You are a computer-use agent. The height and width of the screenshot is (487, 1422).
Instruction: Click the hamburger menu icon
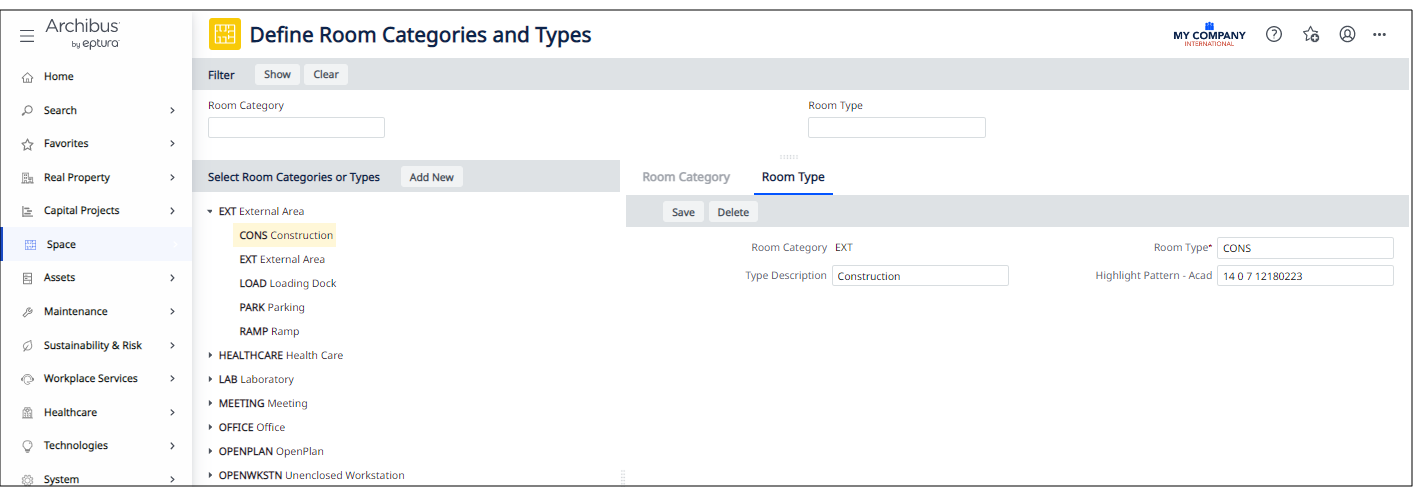tap(27, 36)
